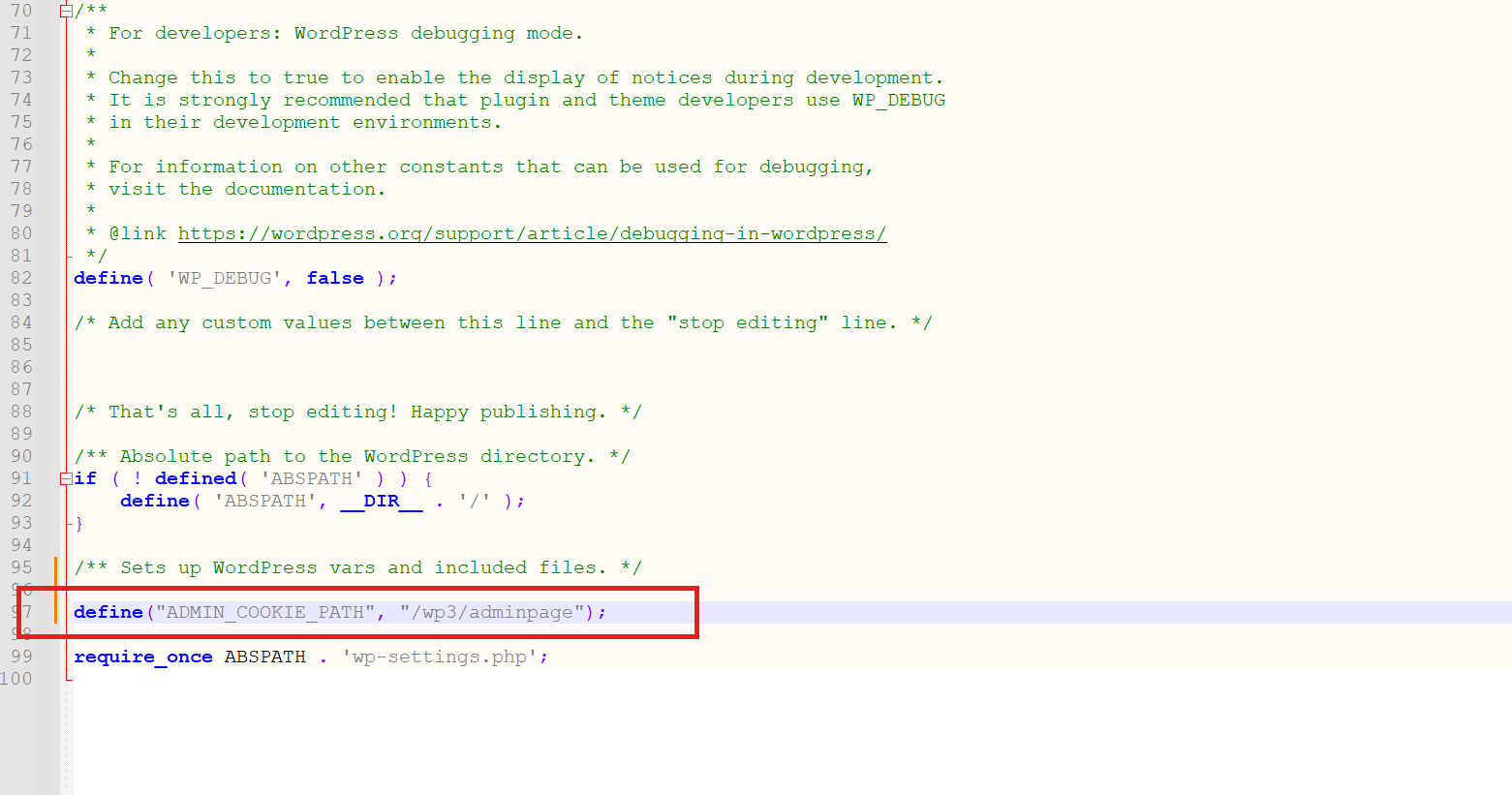Image resolution: width=1512 pixels, height=795 pixels.
Task: Click the comment 'visit the documentation.'
Action: click(x=247, y=189)
